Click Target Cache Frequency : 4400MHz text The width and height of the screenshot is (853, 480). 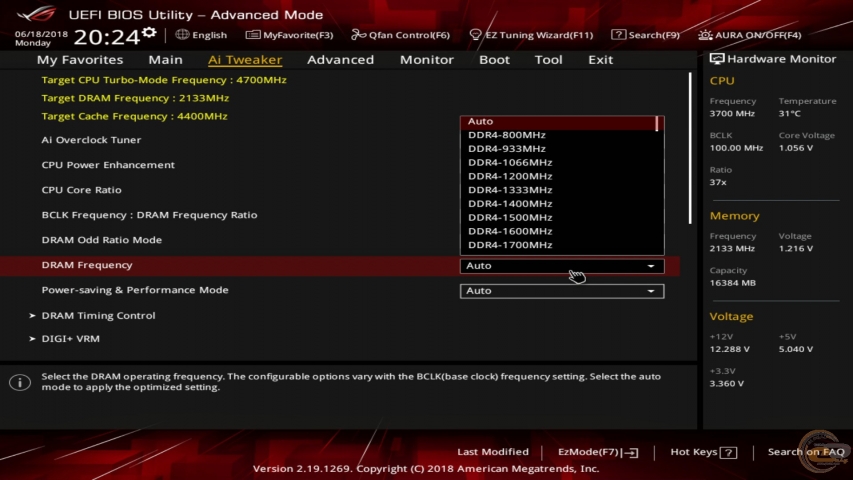click(134, 116)
